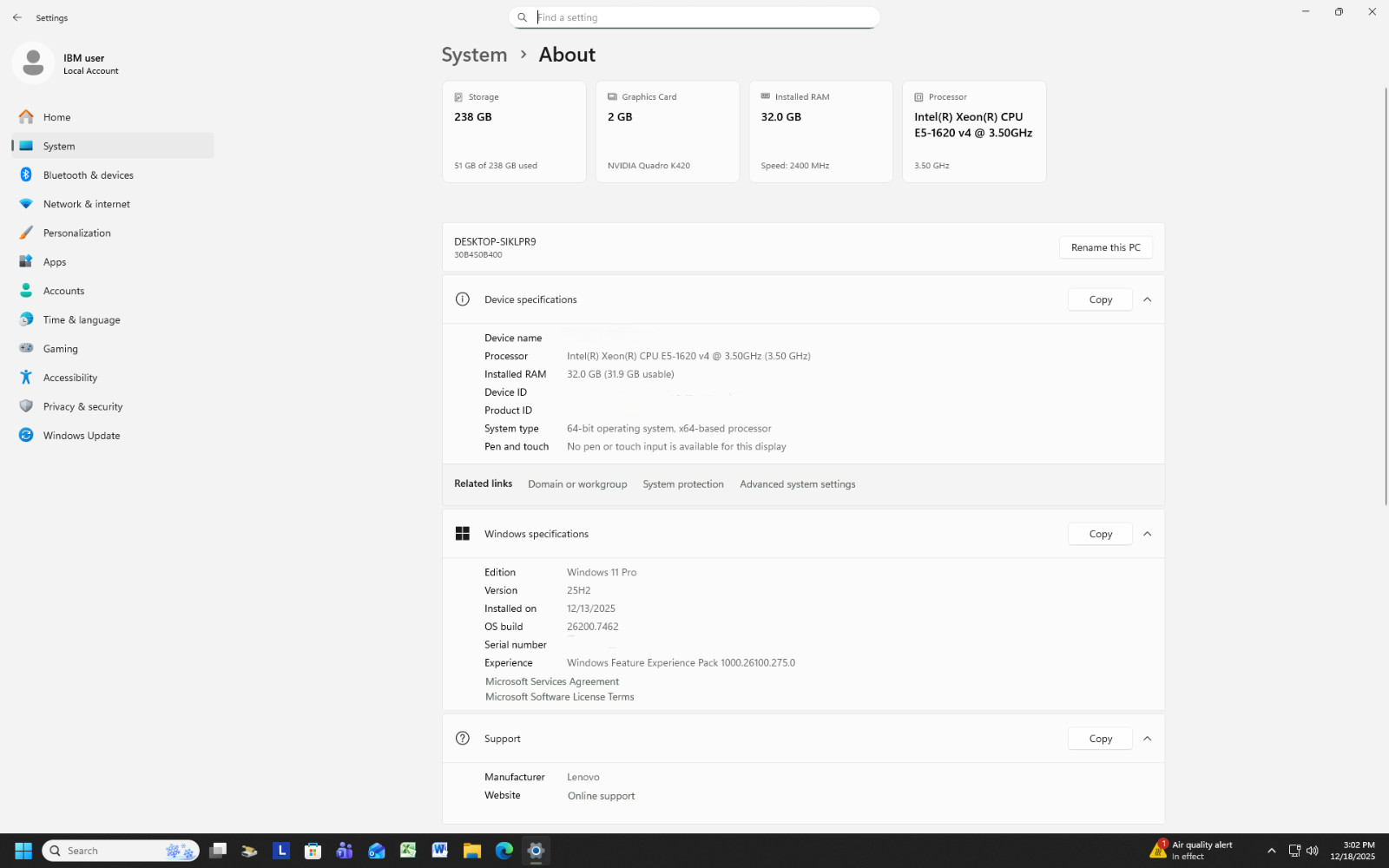Screen dimensions: 1389x868
Task: Launch Microsoft Edge from the taskbar
Action: pos(504,851)
